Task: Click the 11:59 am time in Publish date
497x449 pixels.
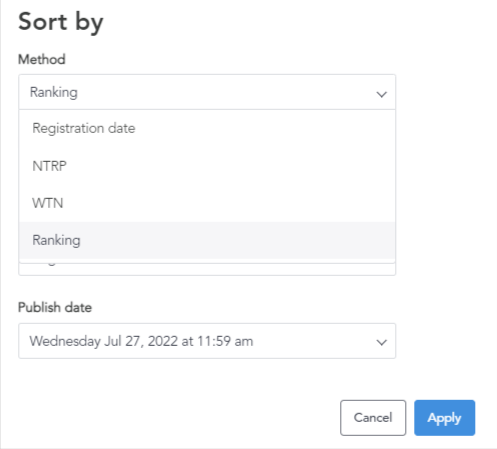Action: [225, 341]
